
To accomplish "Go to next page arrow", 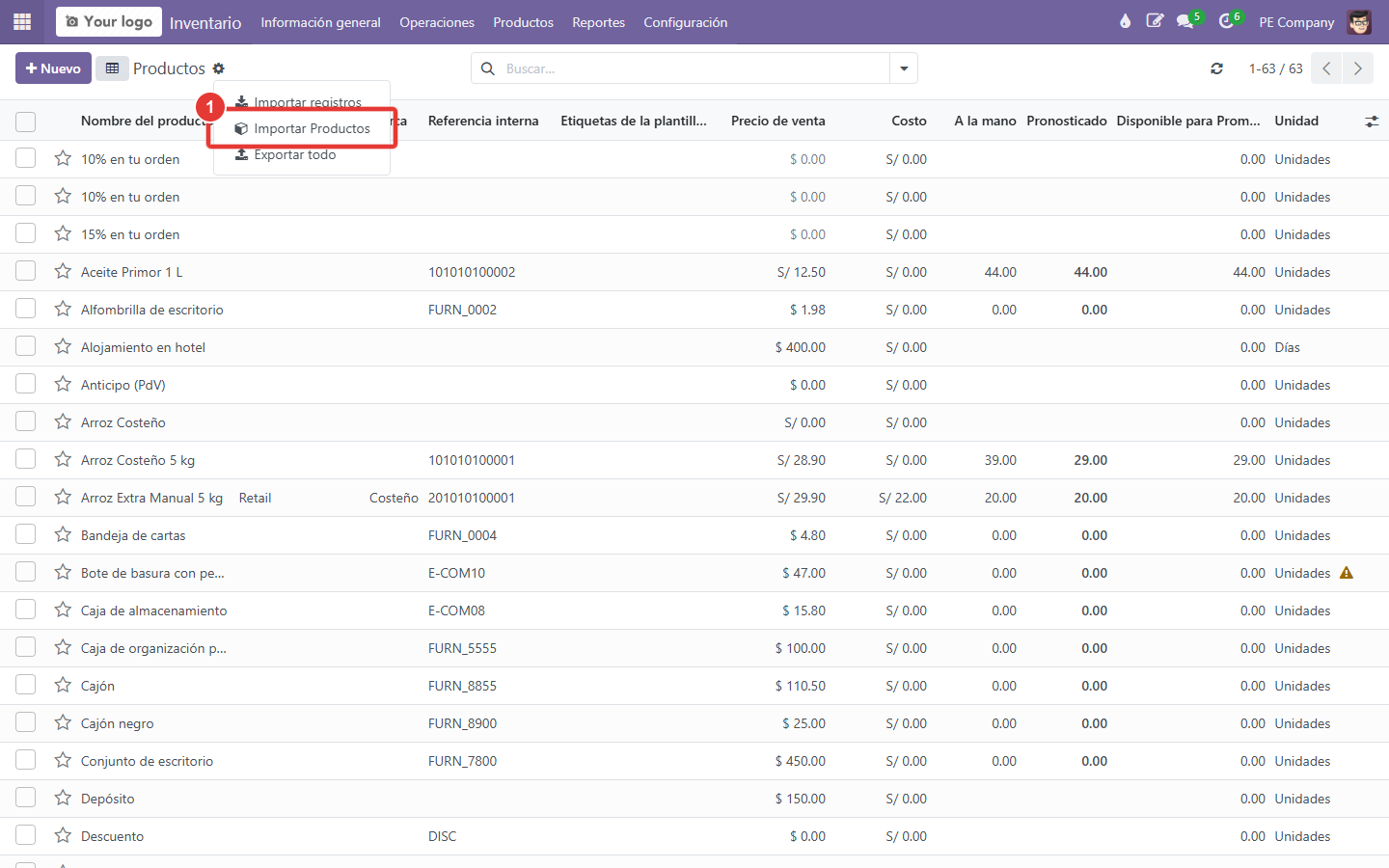I will point(1357,68).
